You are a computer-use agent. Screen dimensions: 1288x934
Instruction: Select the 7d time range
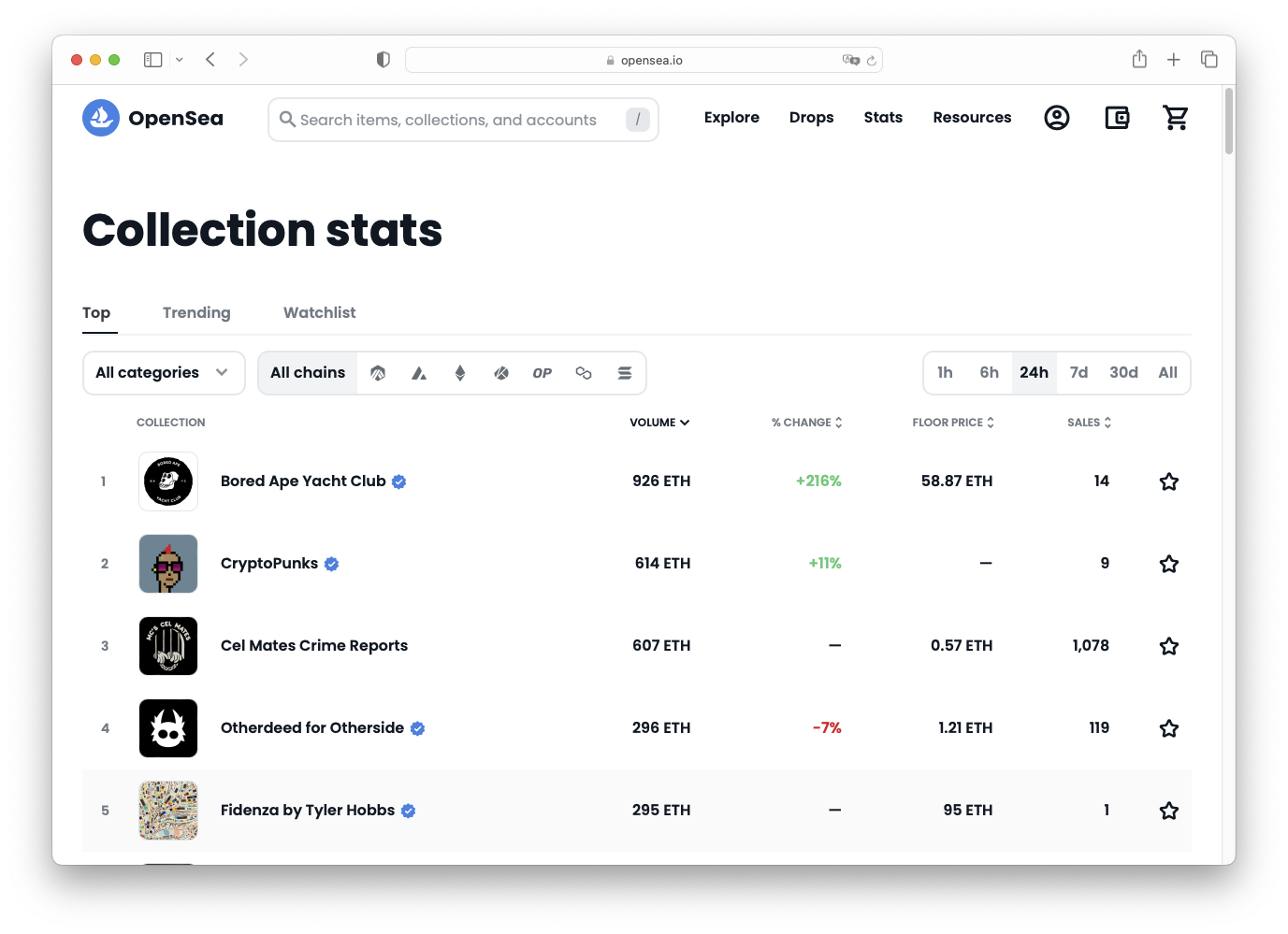click(1078, 373)
